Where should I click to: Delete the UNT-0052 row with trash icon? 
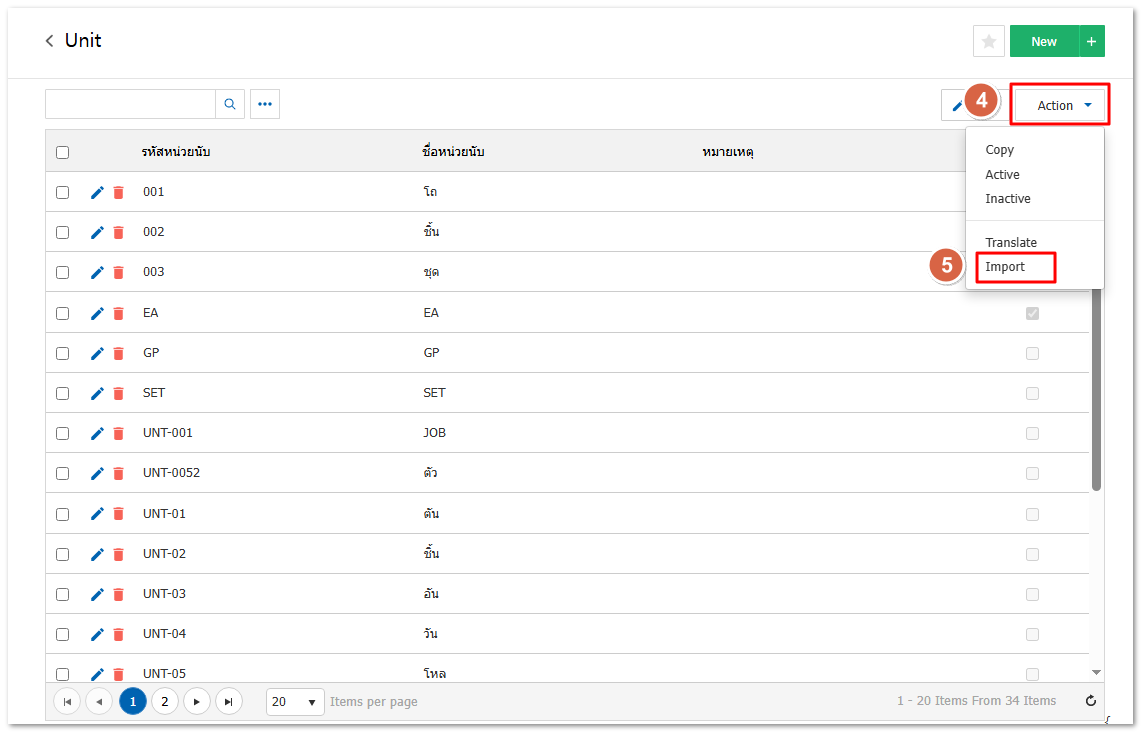(x=118, y=473)
